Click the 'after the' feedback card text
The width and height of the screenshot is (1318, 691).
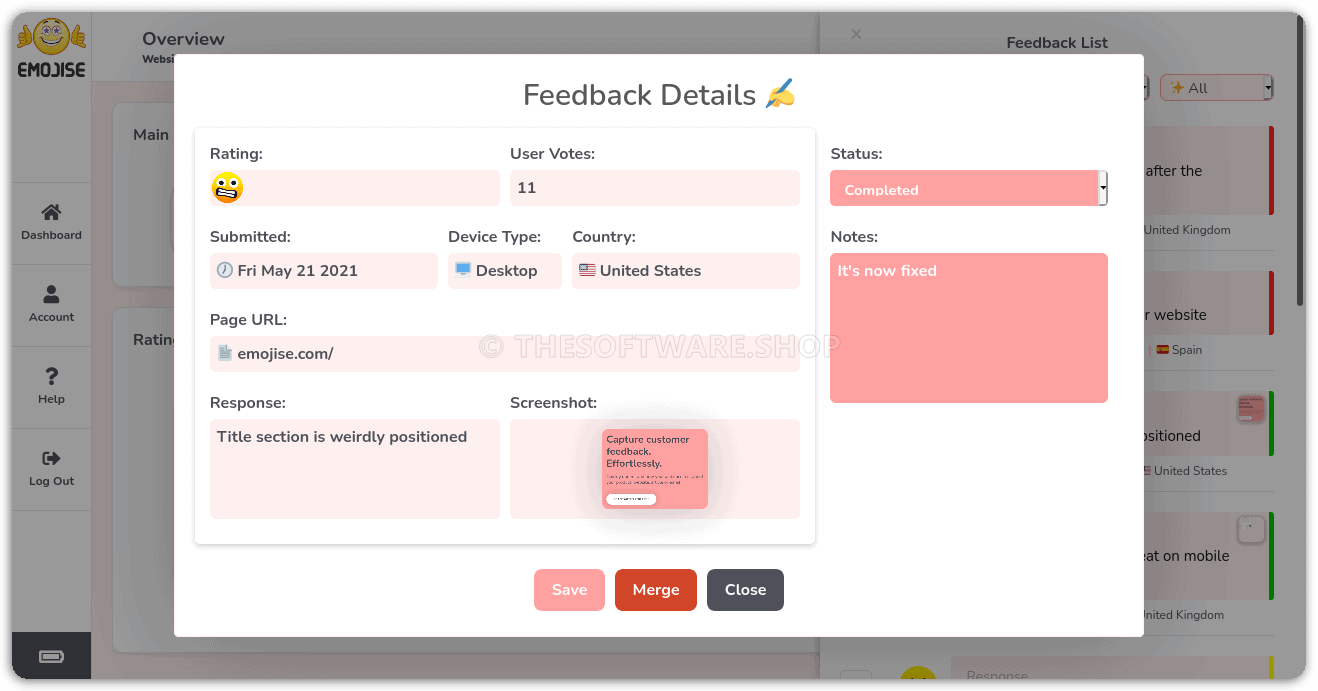(1174, 171)
